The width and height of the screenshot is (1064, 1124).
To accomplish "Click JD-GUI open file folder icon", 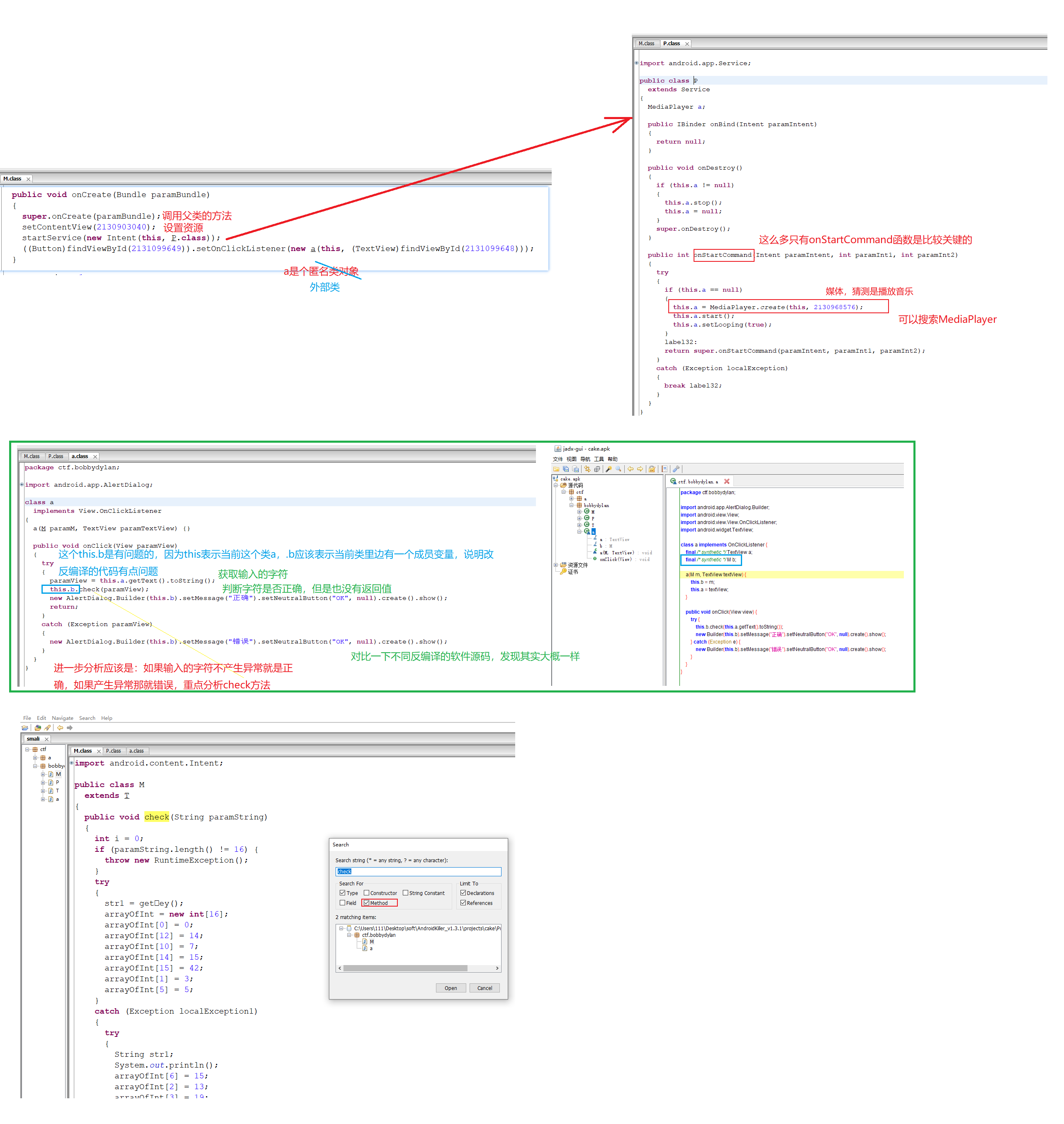I will tap(25, 728).
